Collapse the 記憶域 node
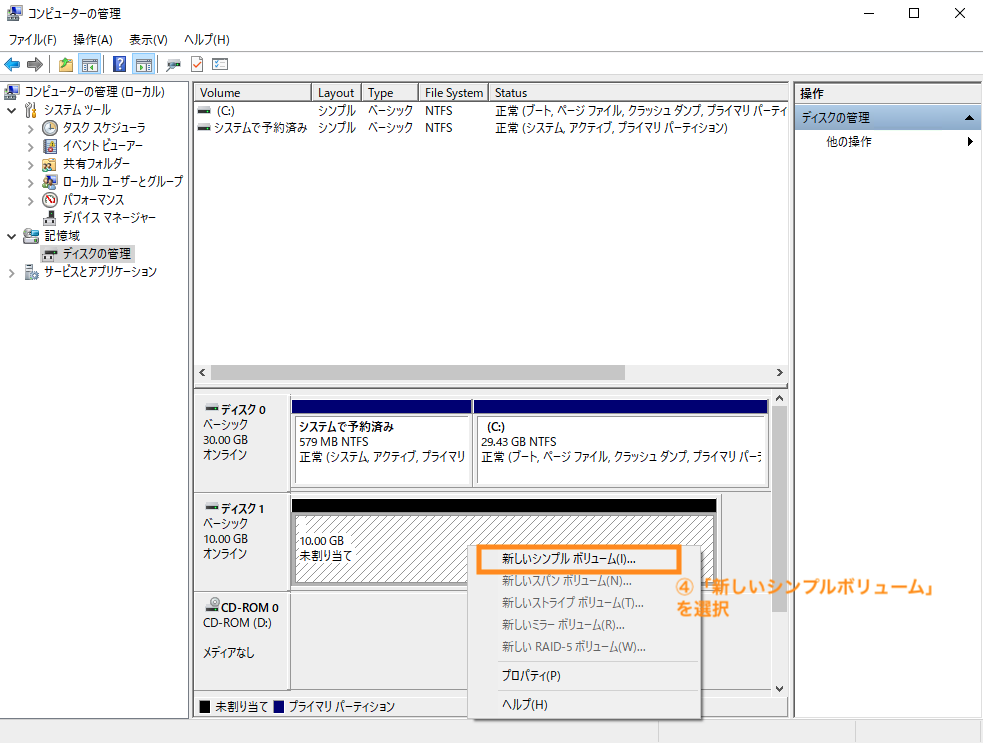This screenshot has width=983, height=743. point(11,236)
